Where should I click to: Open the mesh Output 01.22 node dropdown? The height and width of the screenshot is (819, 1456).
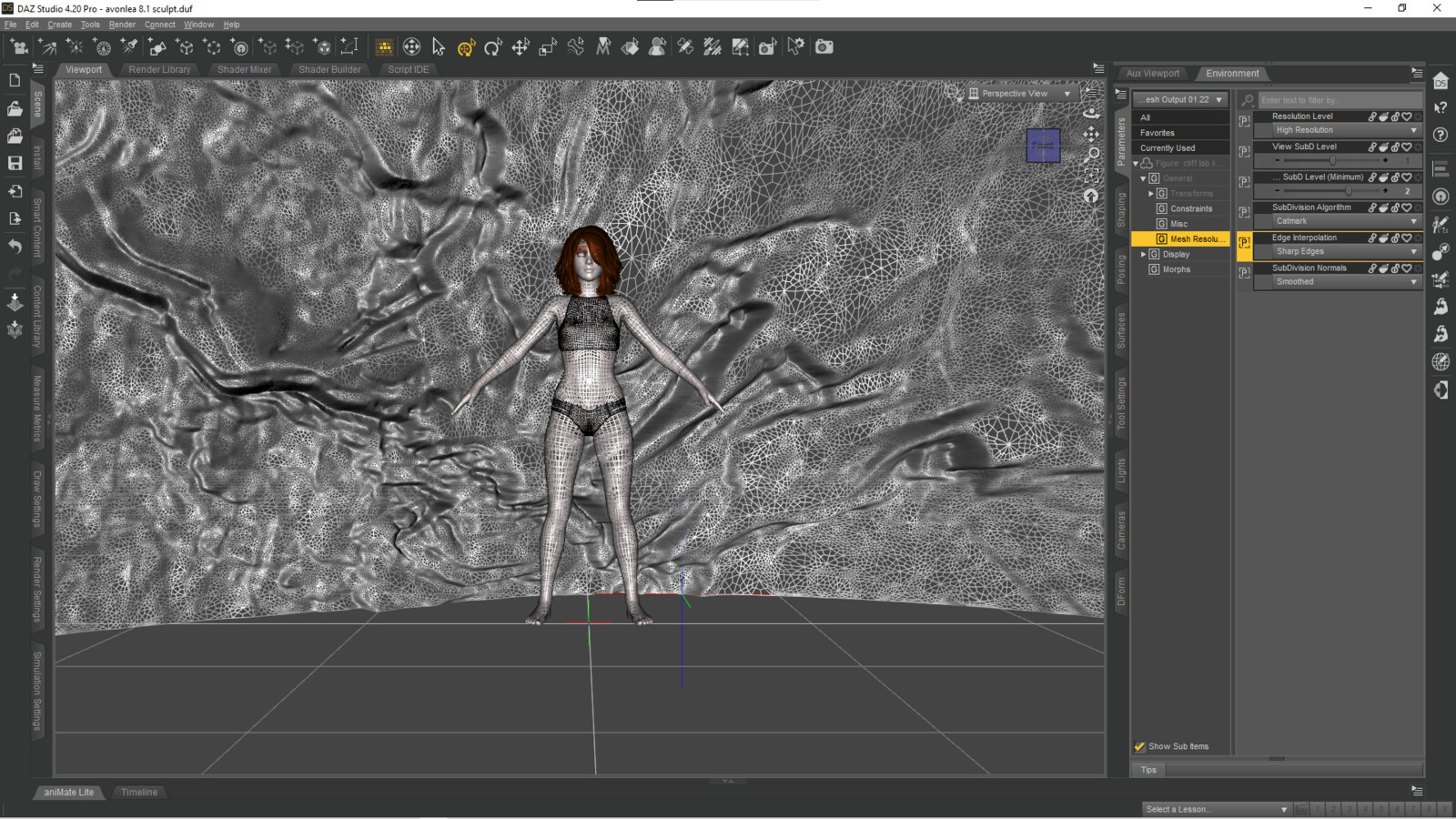click(x=1181, y=100)
